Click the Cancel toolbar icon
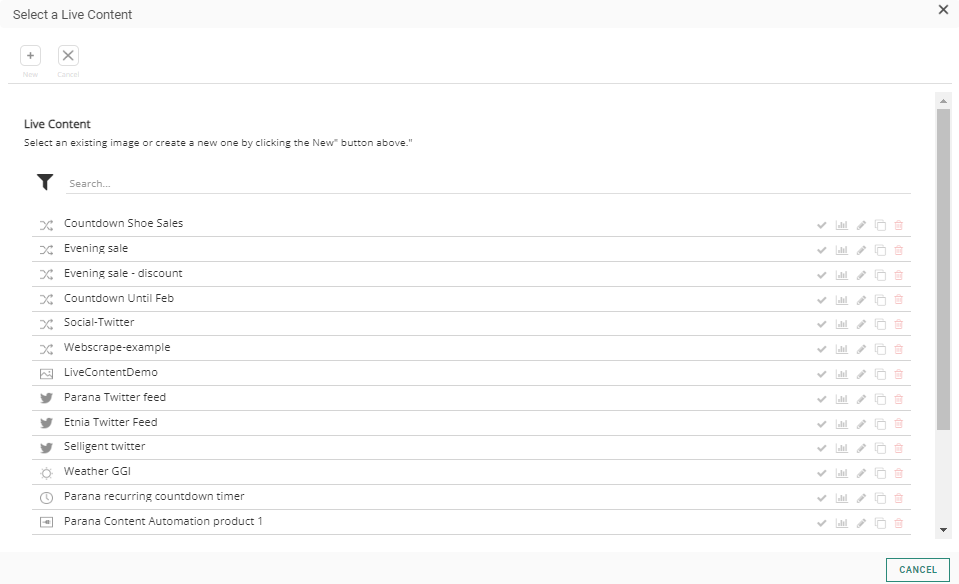 pyautogui.click(x=68, y=56)
